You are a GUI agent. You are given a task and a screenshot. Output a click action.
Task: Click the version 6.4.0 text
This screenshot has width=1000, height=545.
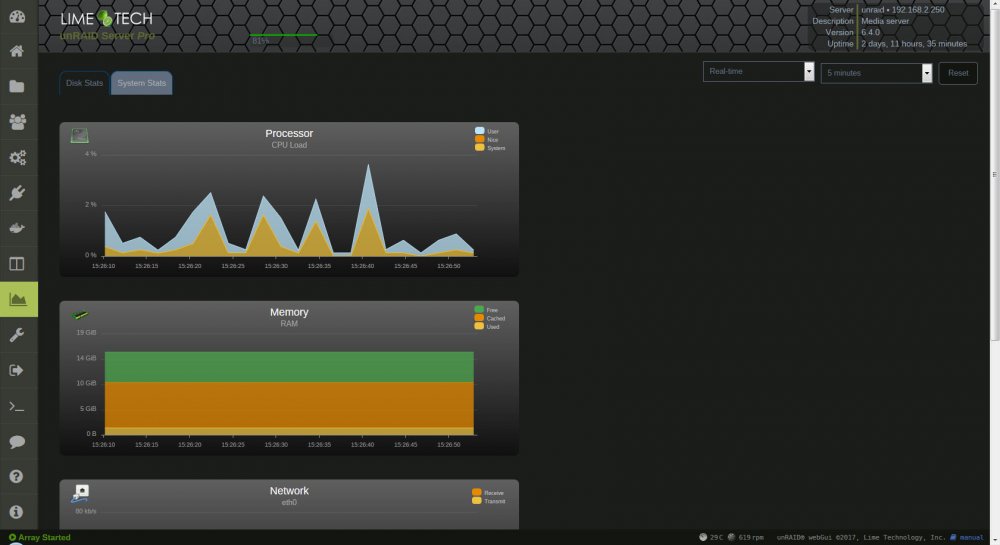coord(870,33)
